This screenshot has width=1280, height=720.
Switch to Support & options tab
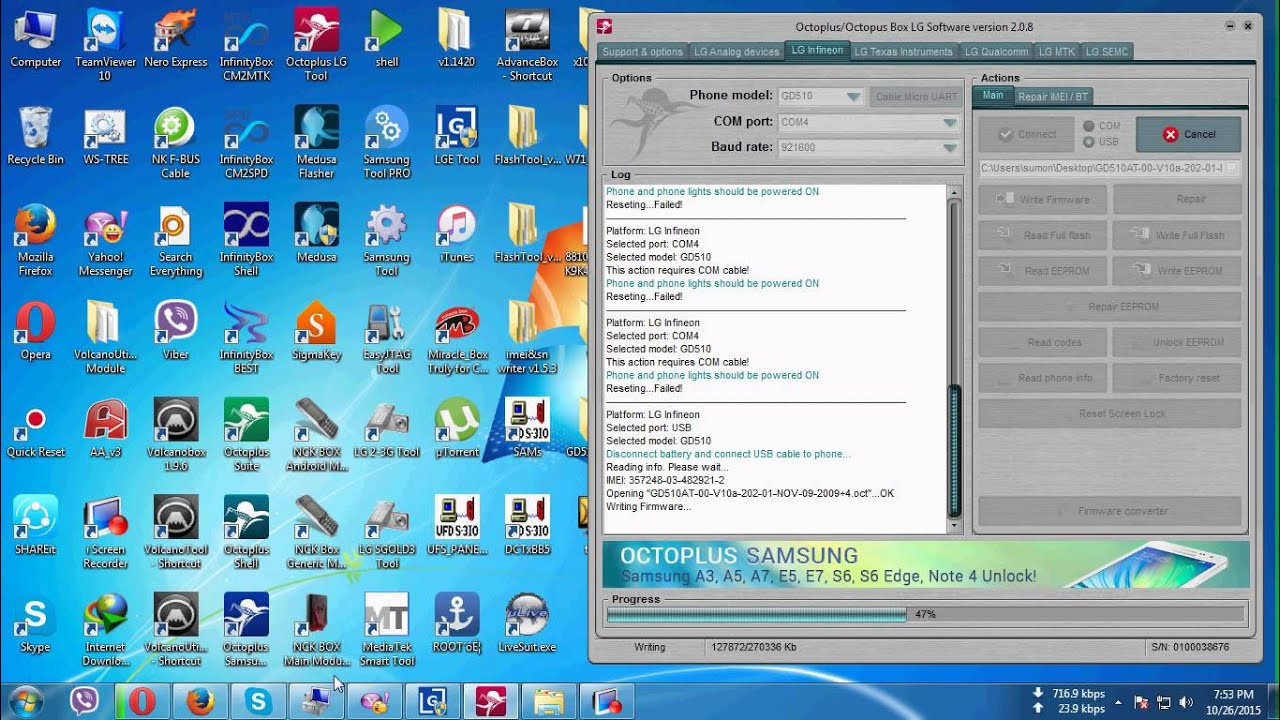point(642,52)
